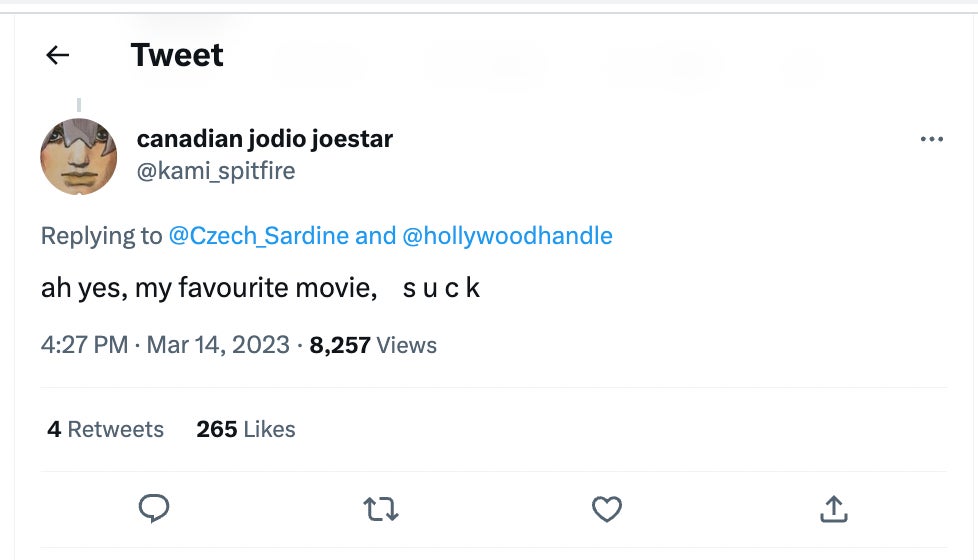
Task: Visit the @hollywoodhandle profile link
Action: (507, 236)
